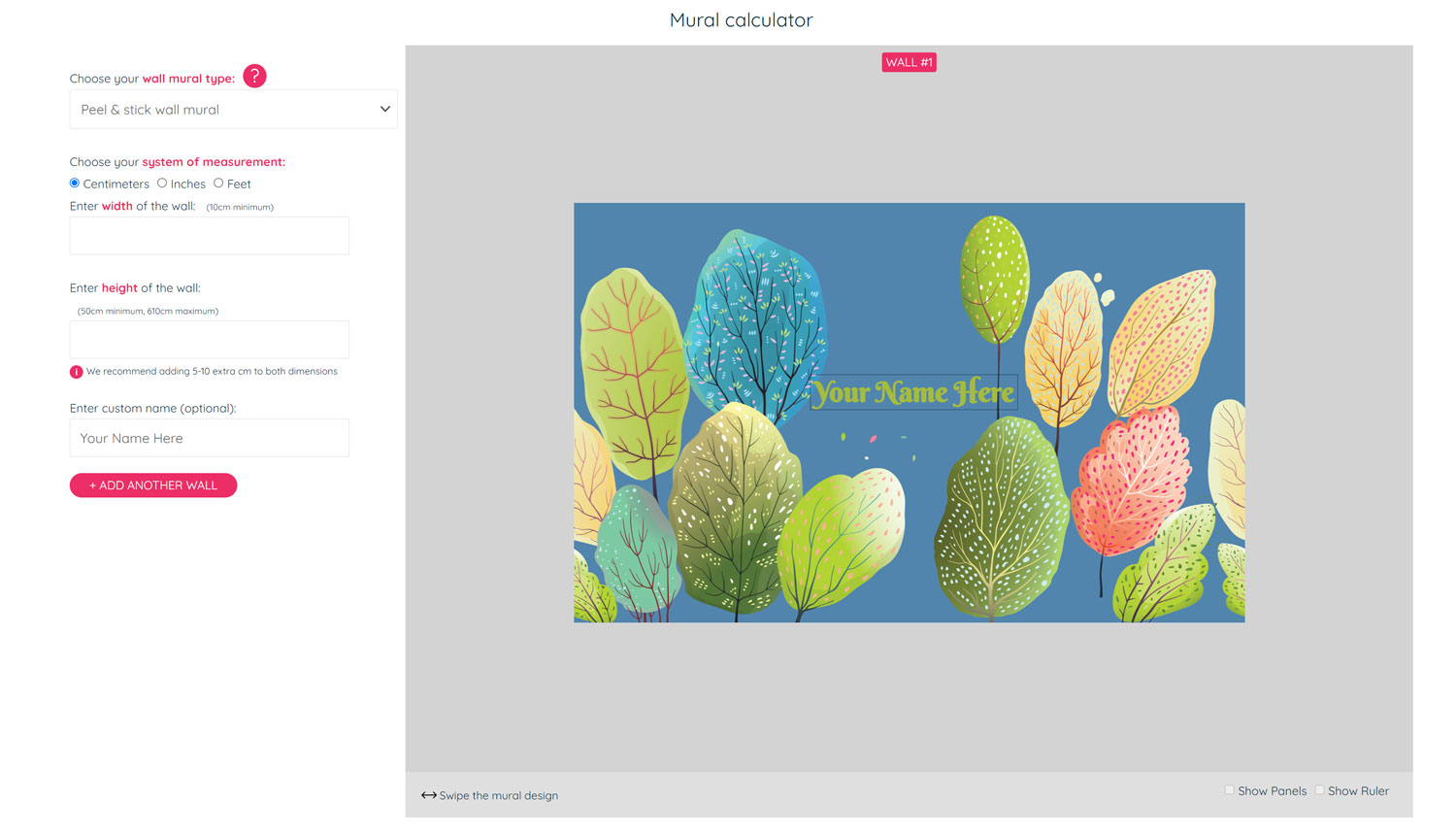Enable the Show Panels checkbox
The width and height of the screenshot is (1456, 837).
pos(1229,790)
